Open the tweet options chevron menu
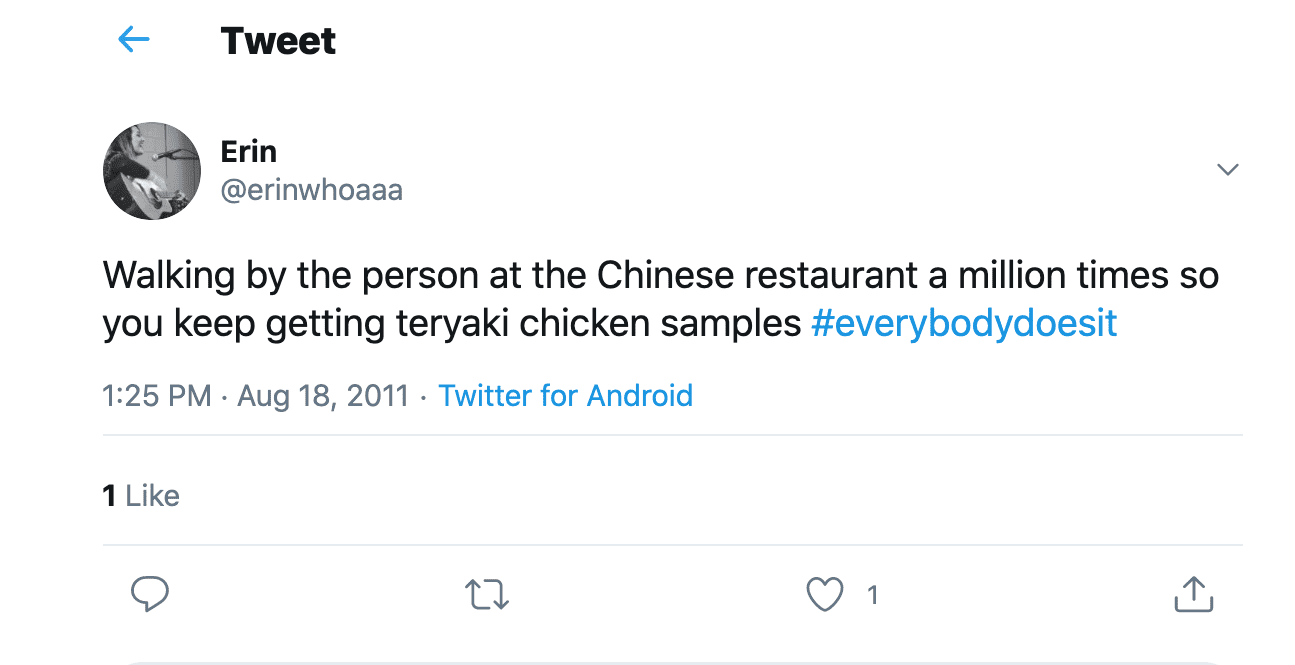Viewport: 1295px width, 665px height. (x=1228, y=169)
